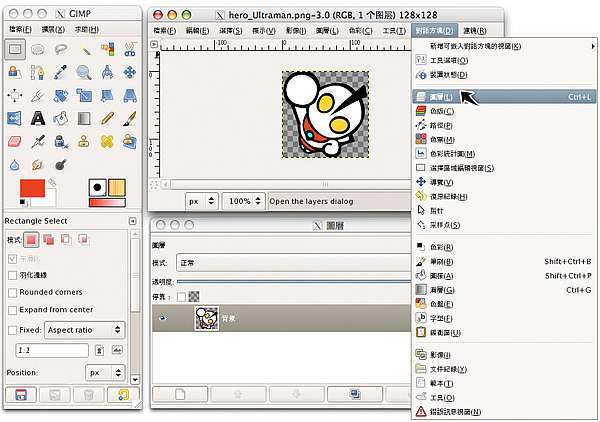The image size is (600, 422).
Task: Open 求助(H) help menu in toolbox window
Action: 86,29
